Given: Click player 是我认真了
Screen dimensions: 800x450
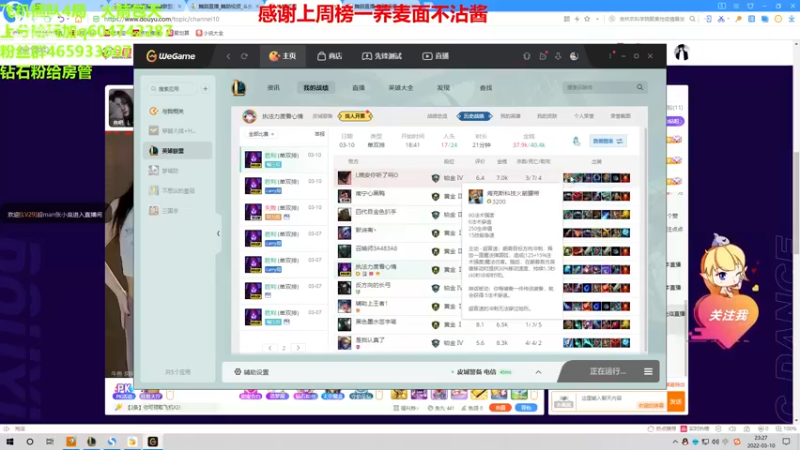Looking at the screenshot, I should click(370, 340).
